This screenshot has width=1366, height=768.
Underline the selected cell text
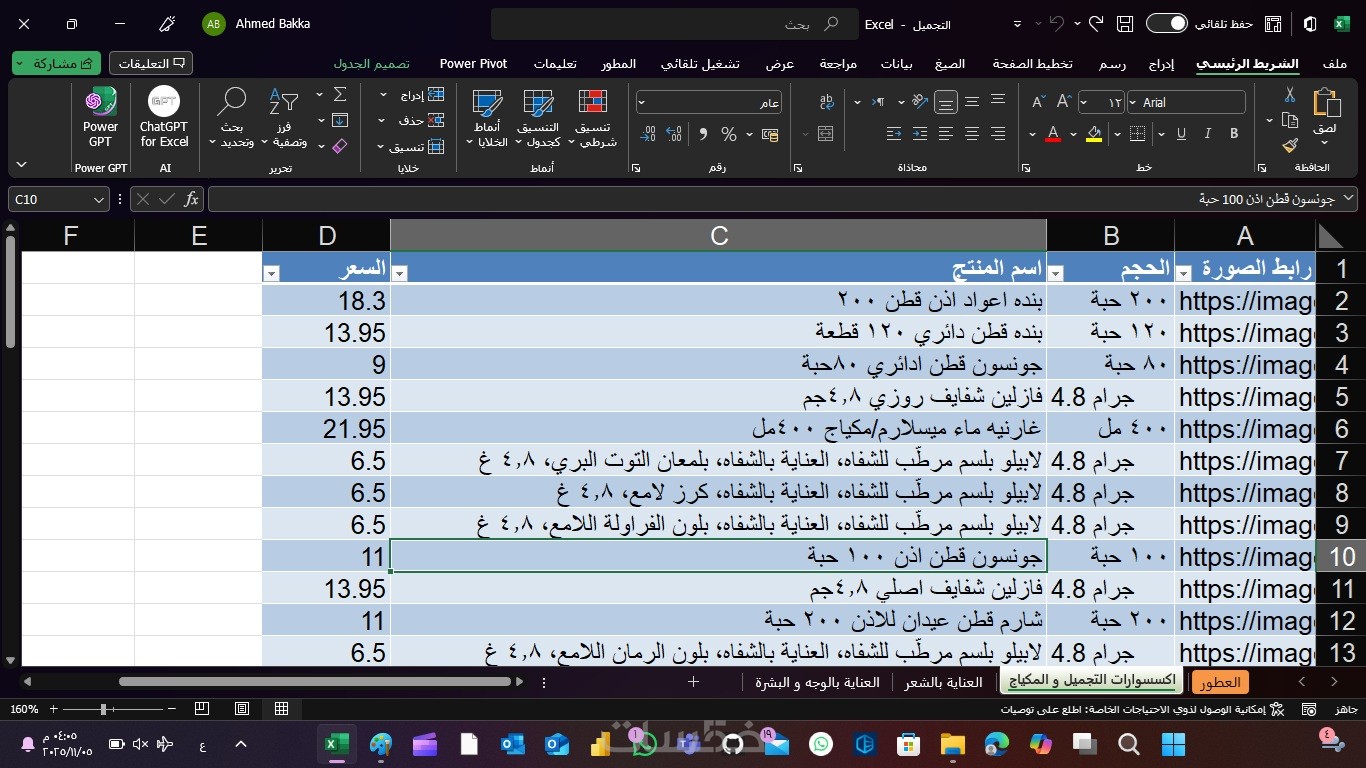[1182, 133]
